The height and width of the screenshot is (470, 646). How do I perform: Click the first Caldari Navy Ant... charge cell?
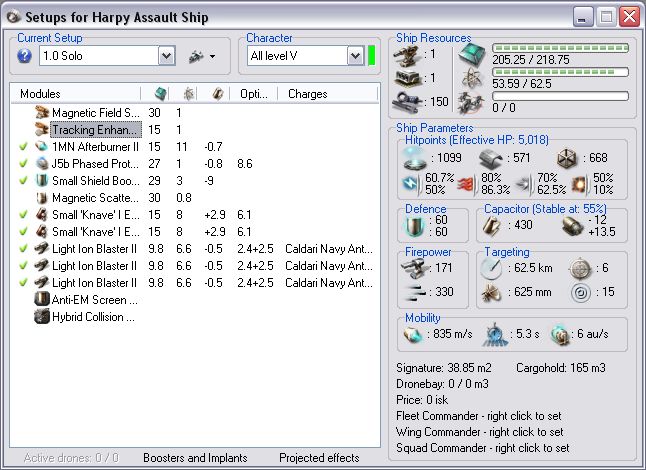tap(329, 249)
